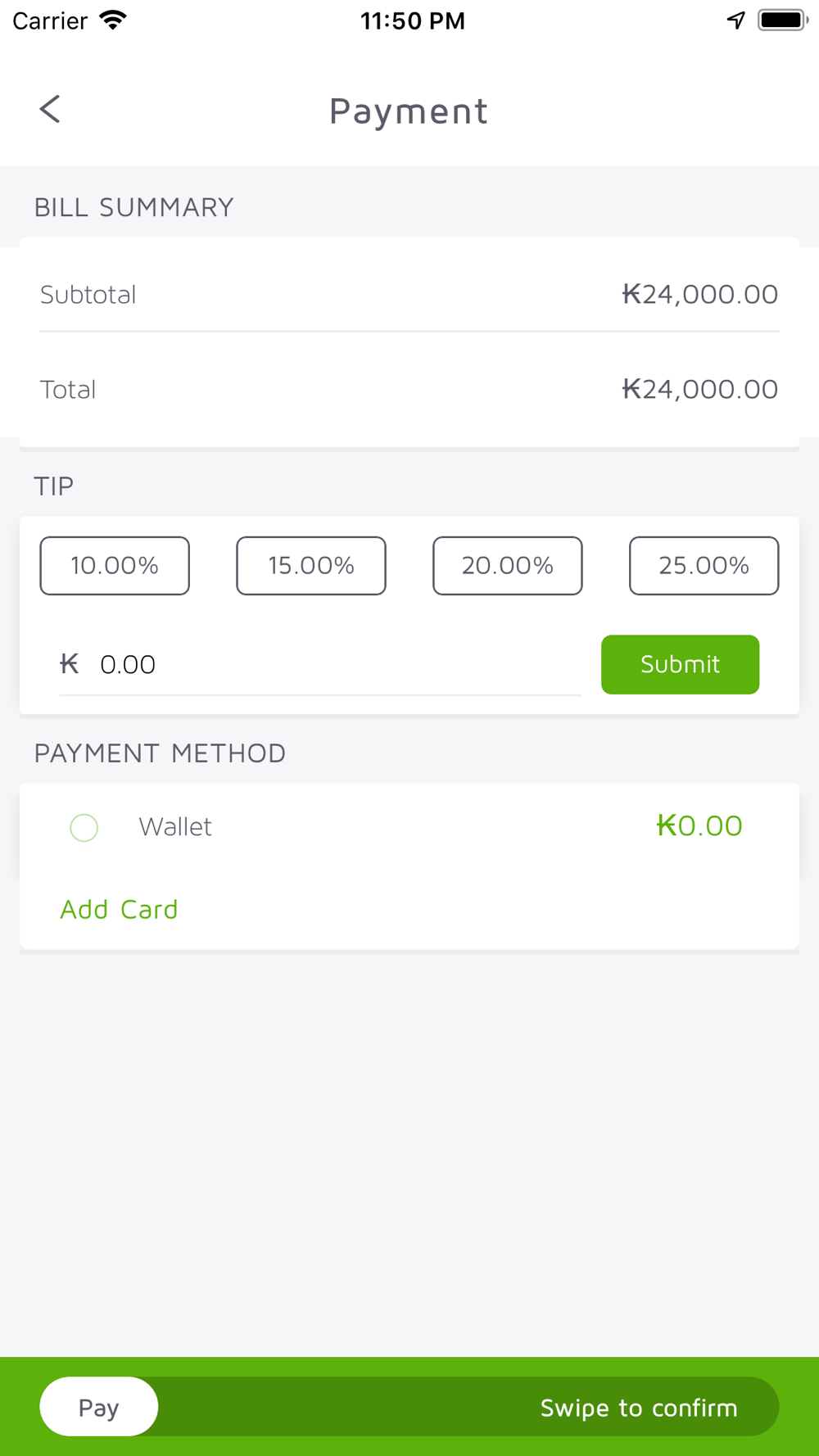Tap the Wallet payment method label
The image size is (819, 1456).
coord(175,827)
